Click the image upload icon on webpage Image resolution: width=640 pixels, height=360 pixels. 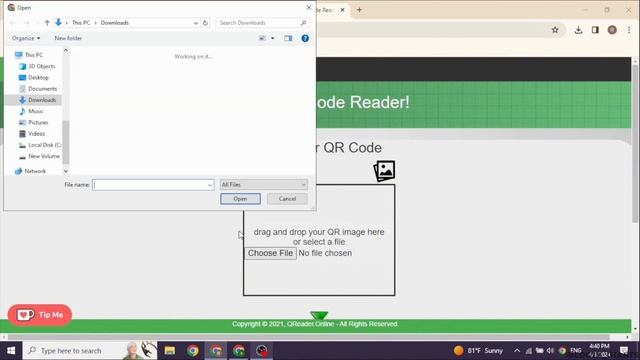[384, 171]
